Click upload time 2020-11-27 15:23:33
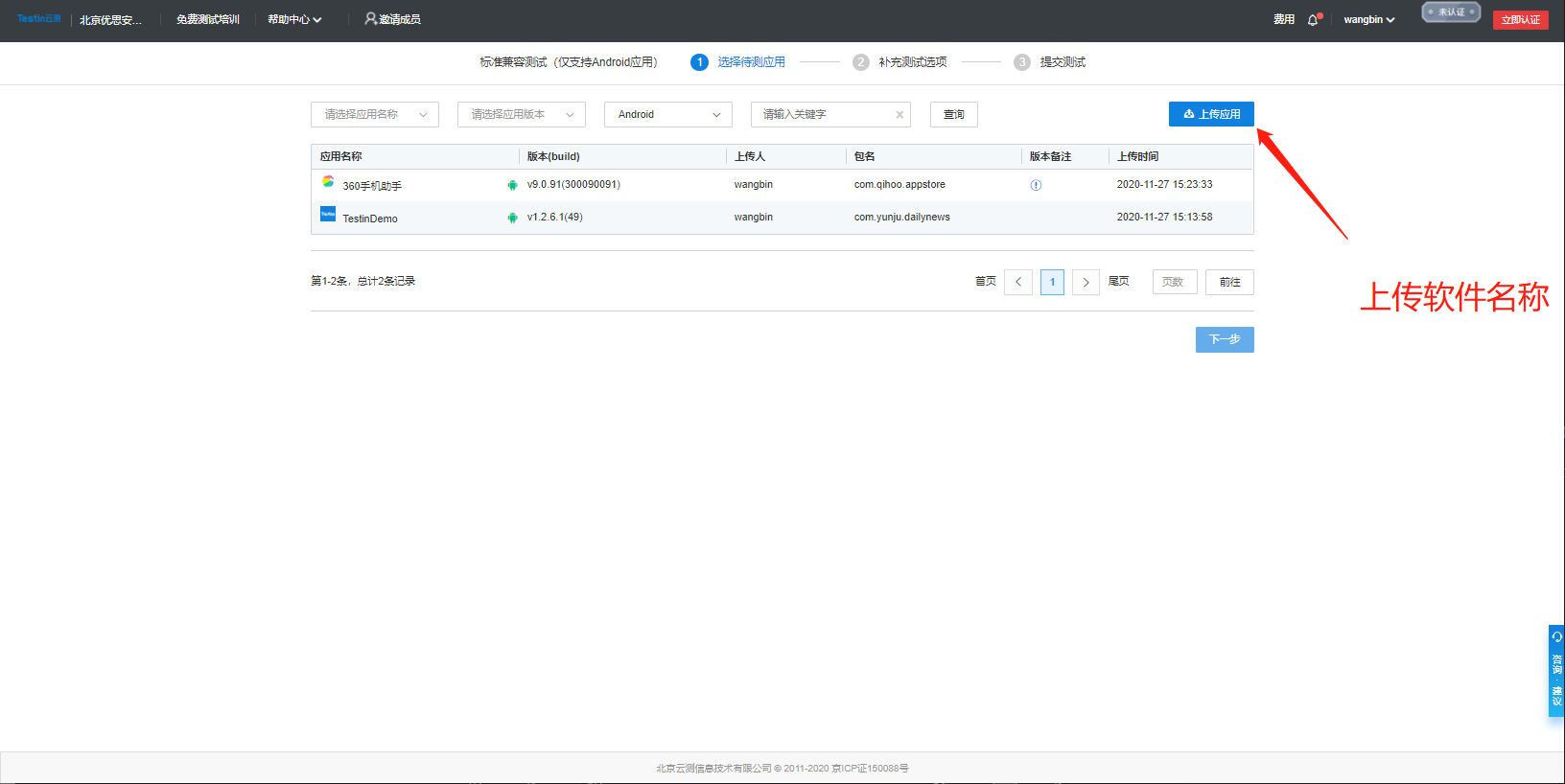Screen dimensions: 1565x784 pyautogui.click(x=1164, y=184)
